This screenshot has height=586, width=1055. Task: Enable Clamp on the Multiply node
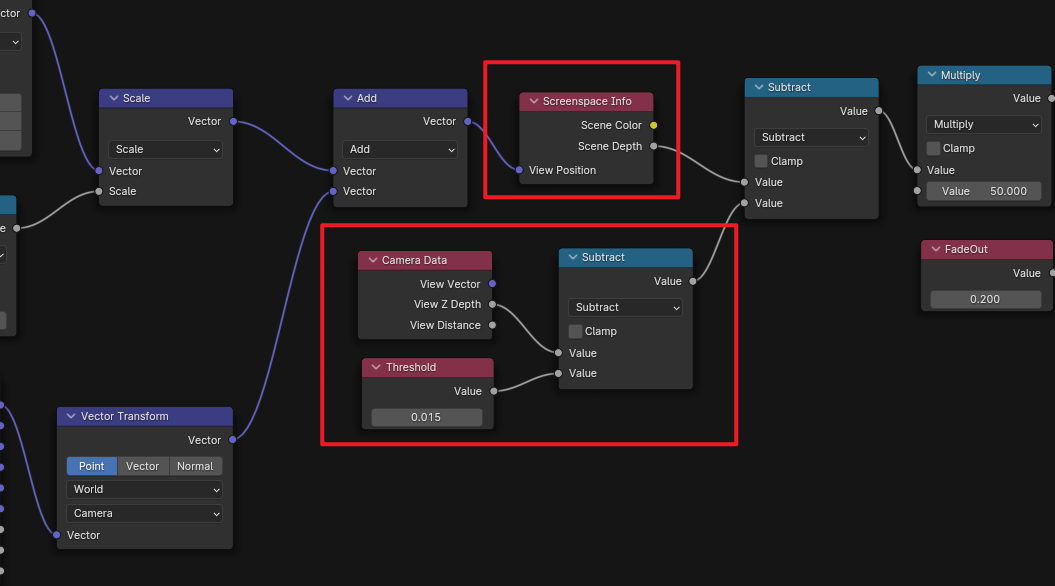(x=934, y=148)
